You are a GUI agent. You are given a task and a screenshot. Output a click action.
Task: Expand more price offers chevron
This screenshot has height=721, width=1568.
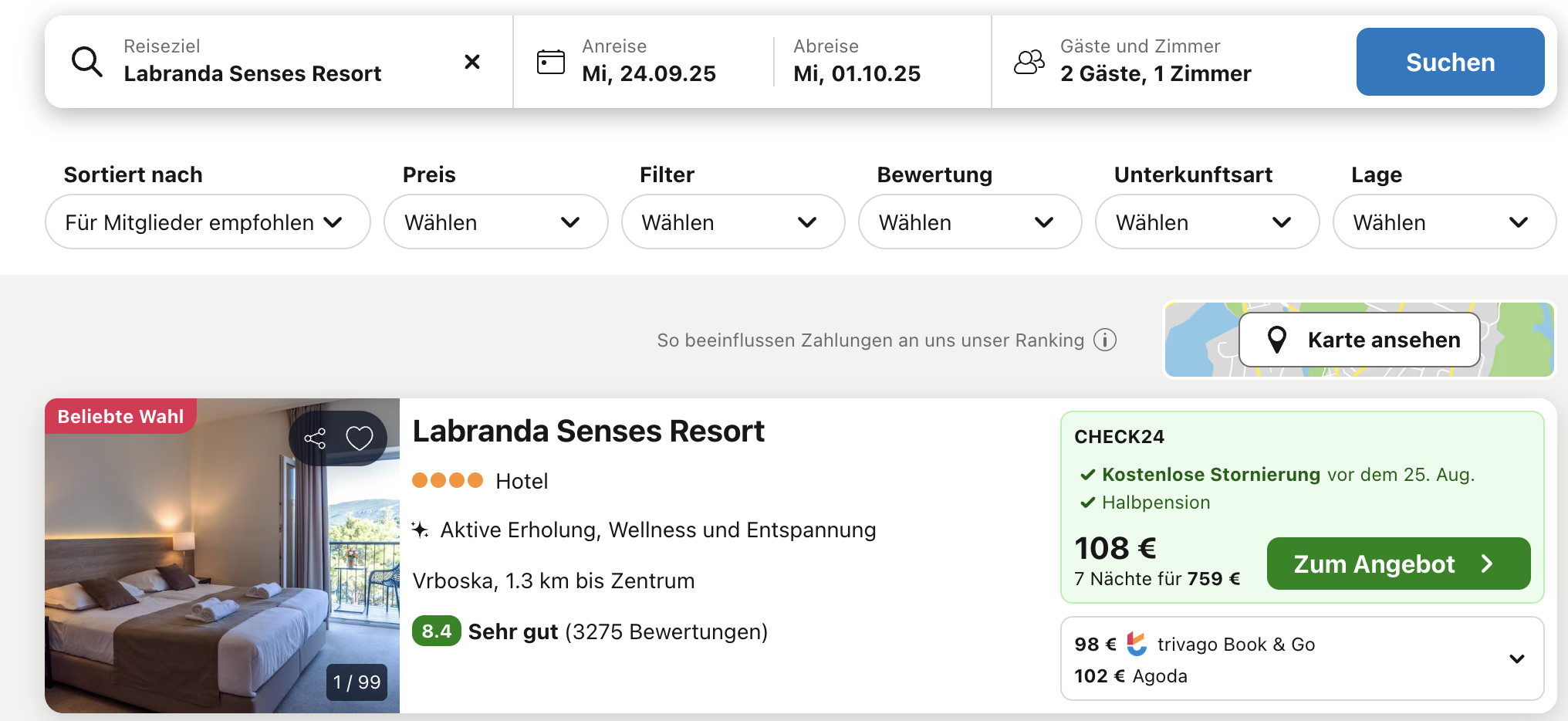tap(1517, 659)
